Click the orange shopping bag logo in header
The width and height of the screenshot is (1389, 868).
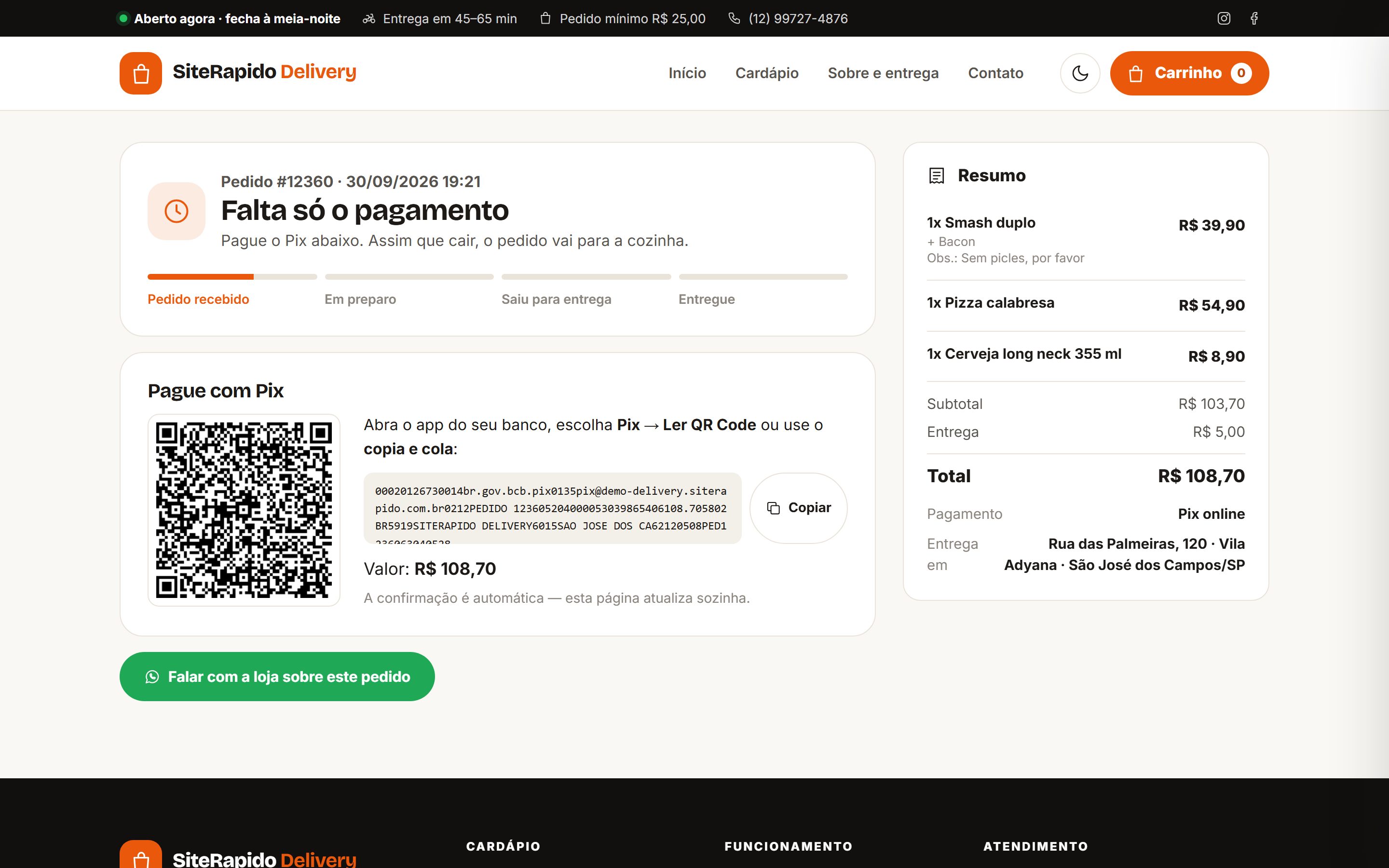tap(141, 73)
